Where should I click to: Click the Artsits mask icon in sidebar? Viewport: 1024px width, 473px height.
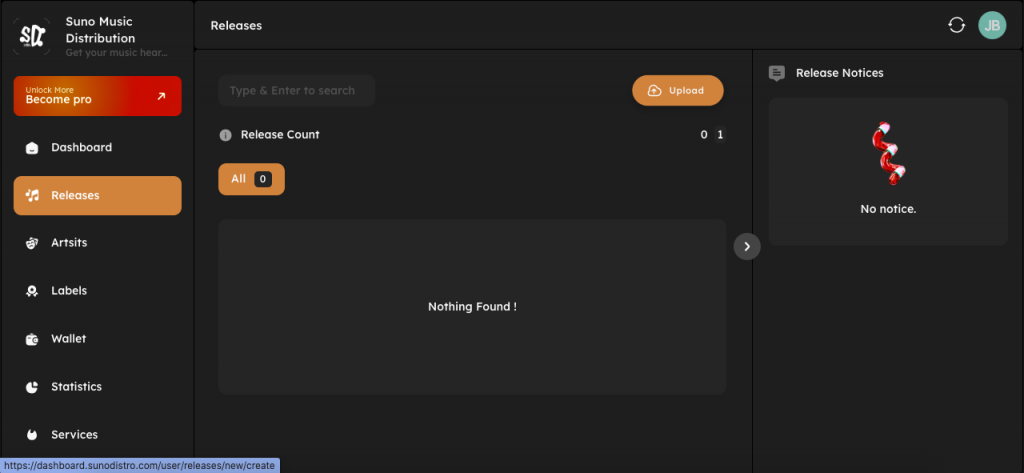[x=32, y=243]
